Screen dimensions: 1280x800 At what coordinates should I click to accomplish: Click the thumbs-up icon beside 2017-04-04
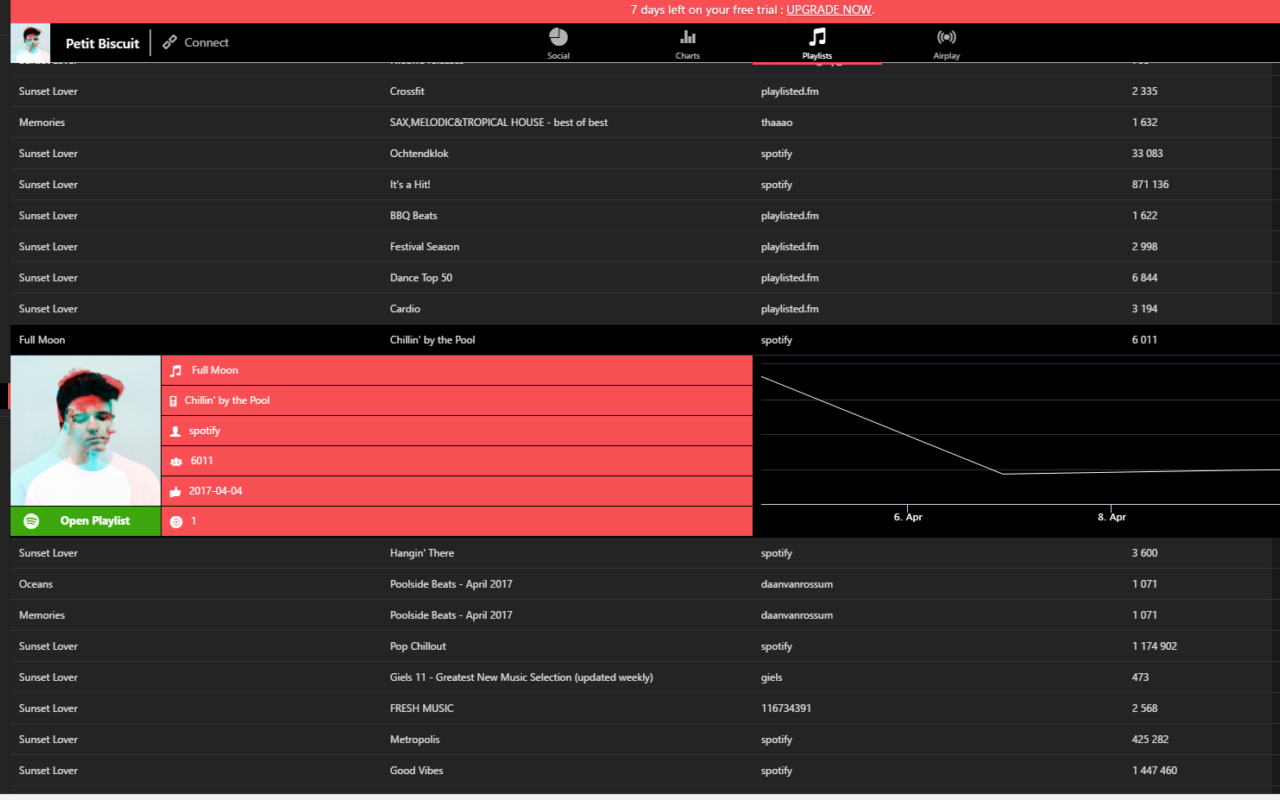176,491
